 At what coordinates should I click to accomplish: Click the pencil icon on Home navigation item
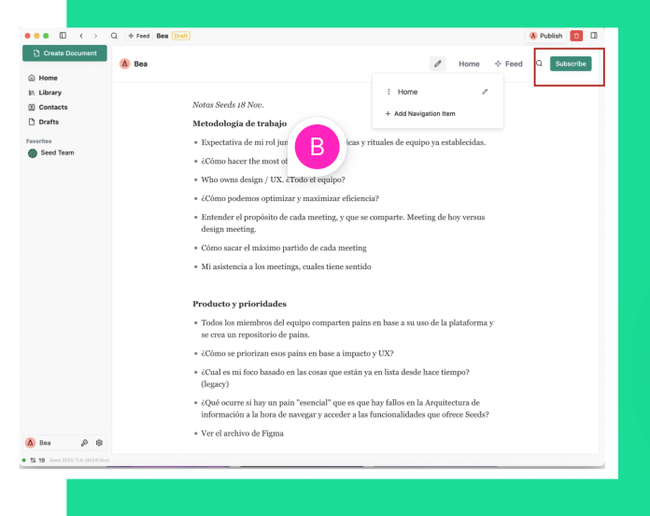[485, 92]
